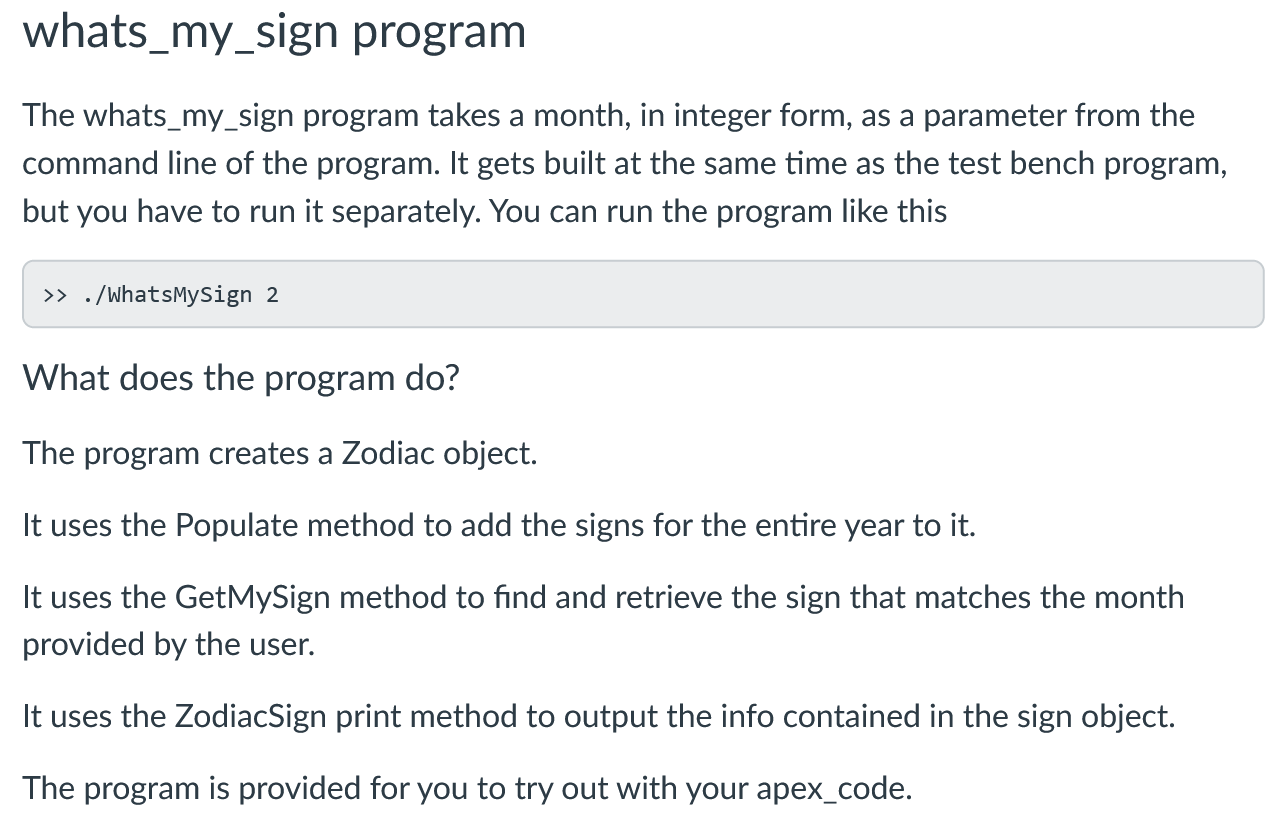Screen dimensions: 1270x832
Task: Click inside the ./WhatsMySign 2 code block
Action: tap(643, 294)
